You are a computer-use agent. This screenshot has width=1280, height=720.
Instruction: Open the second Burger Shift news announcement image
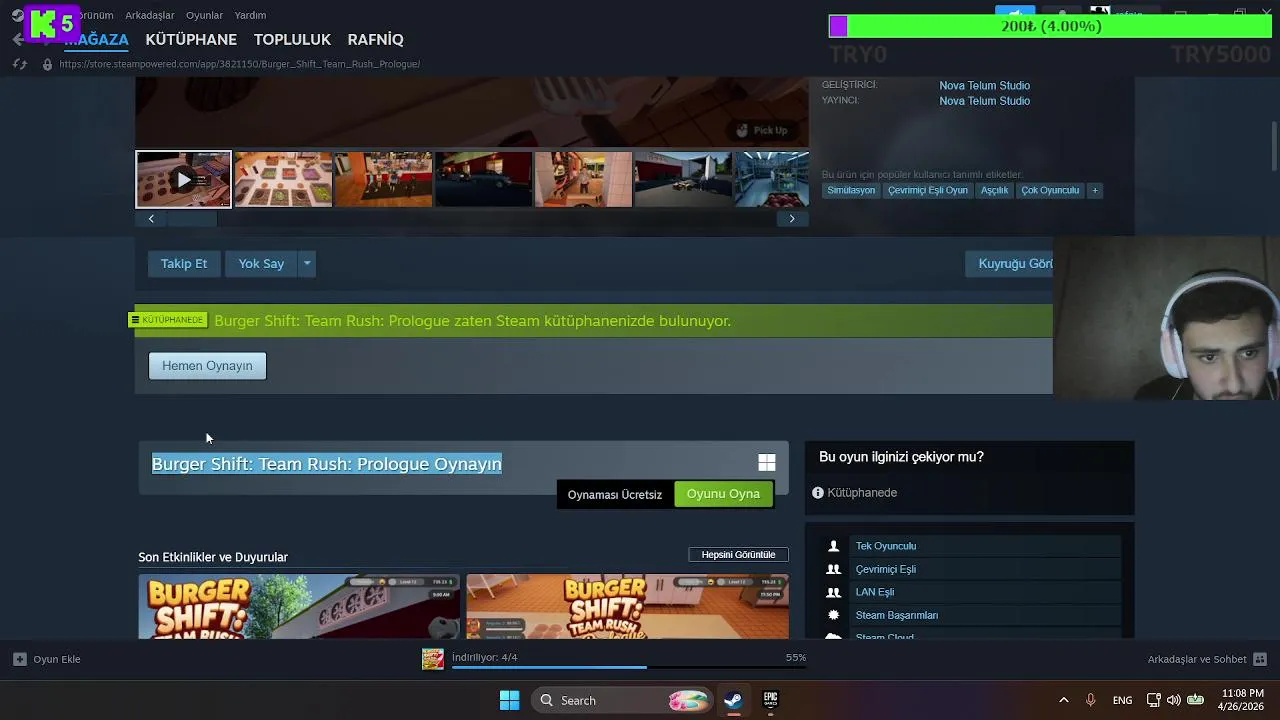[627, 606]
